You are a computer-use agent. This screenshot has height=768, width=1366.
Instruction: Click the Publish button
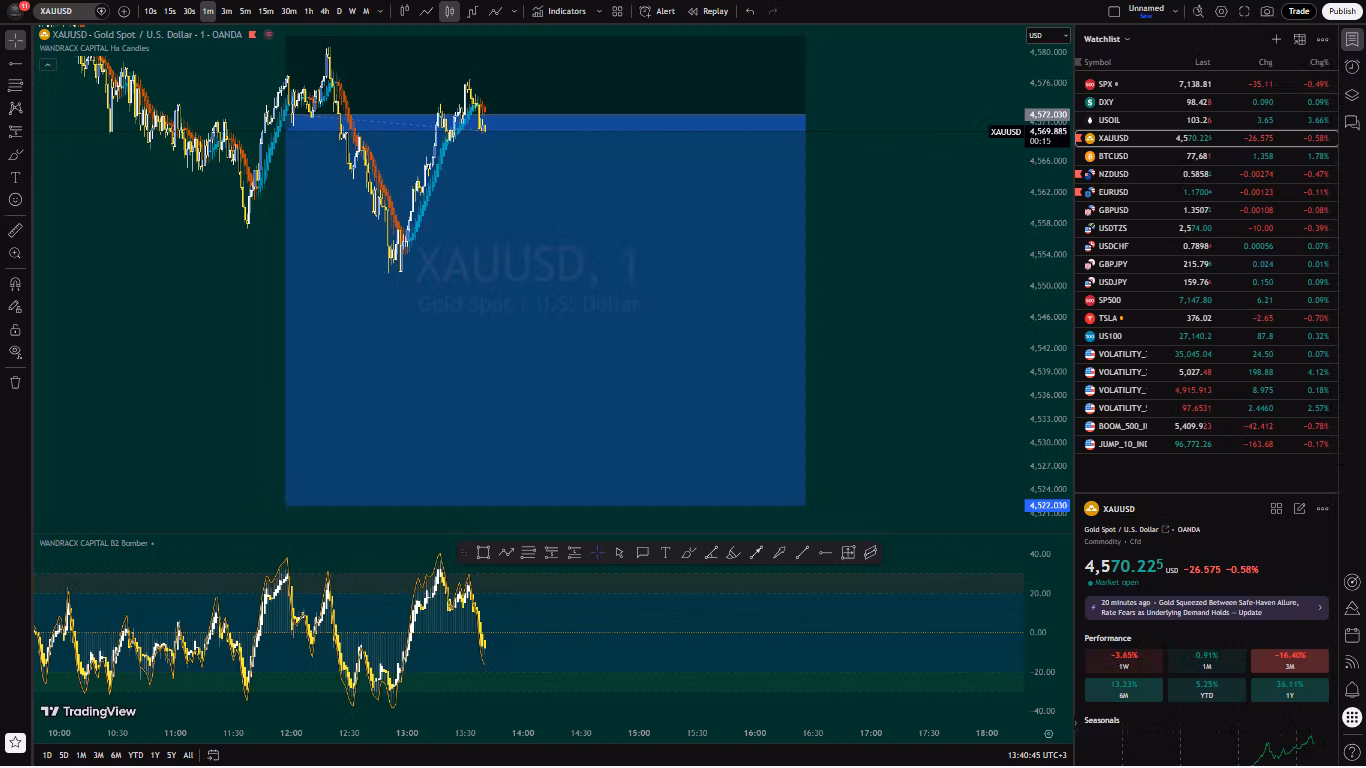coord(1342,11)
